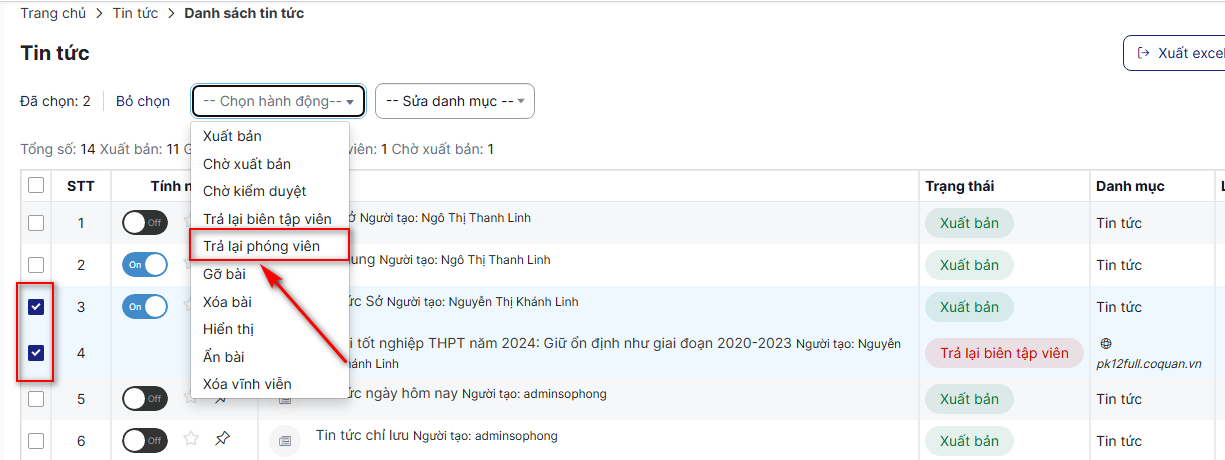Toggle the Off switch in row 1

(145, 222)
